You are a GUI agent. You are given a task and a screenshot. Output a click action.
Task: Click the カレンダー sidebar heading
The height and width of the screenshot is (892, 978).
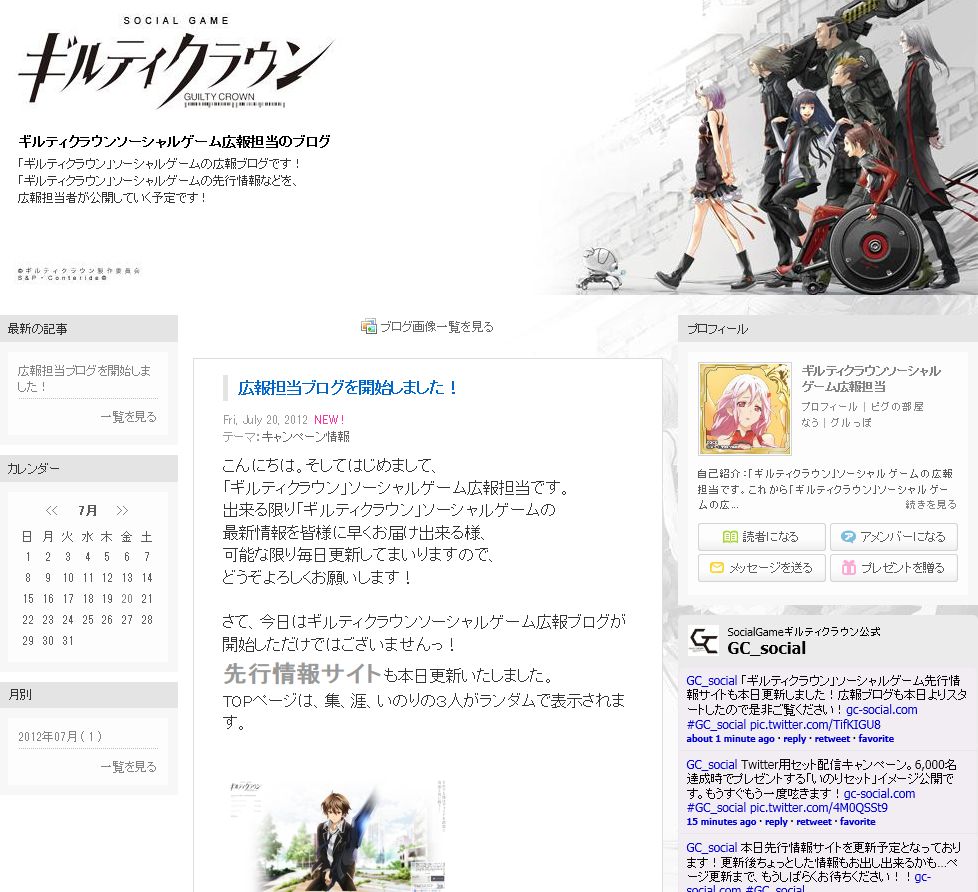89,468
